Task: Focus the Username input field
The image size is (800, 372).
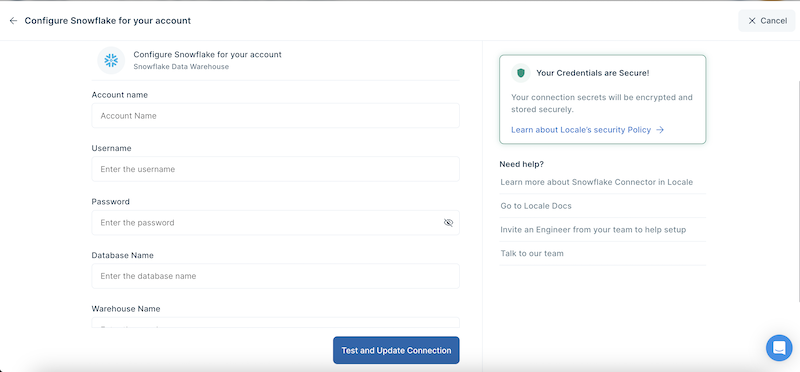Action: click(x=276, y=169)
